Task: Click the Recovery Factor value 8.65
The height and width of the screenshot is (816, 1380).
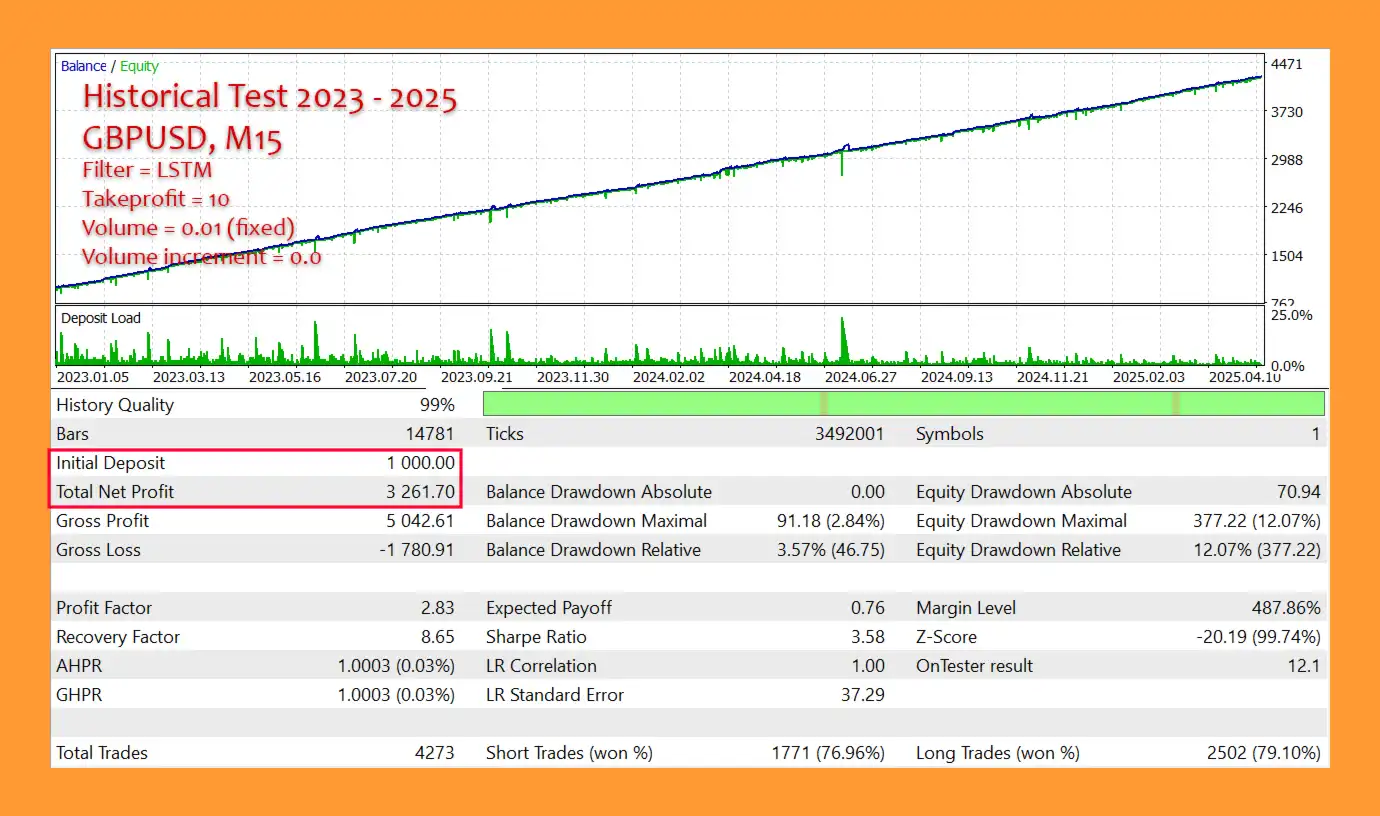Action: pos(435,637)
